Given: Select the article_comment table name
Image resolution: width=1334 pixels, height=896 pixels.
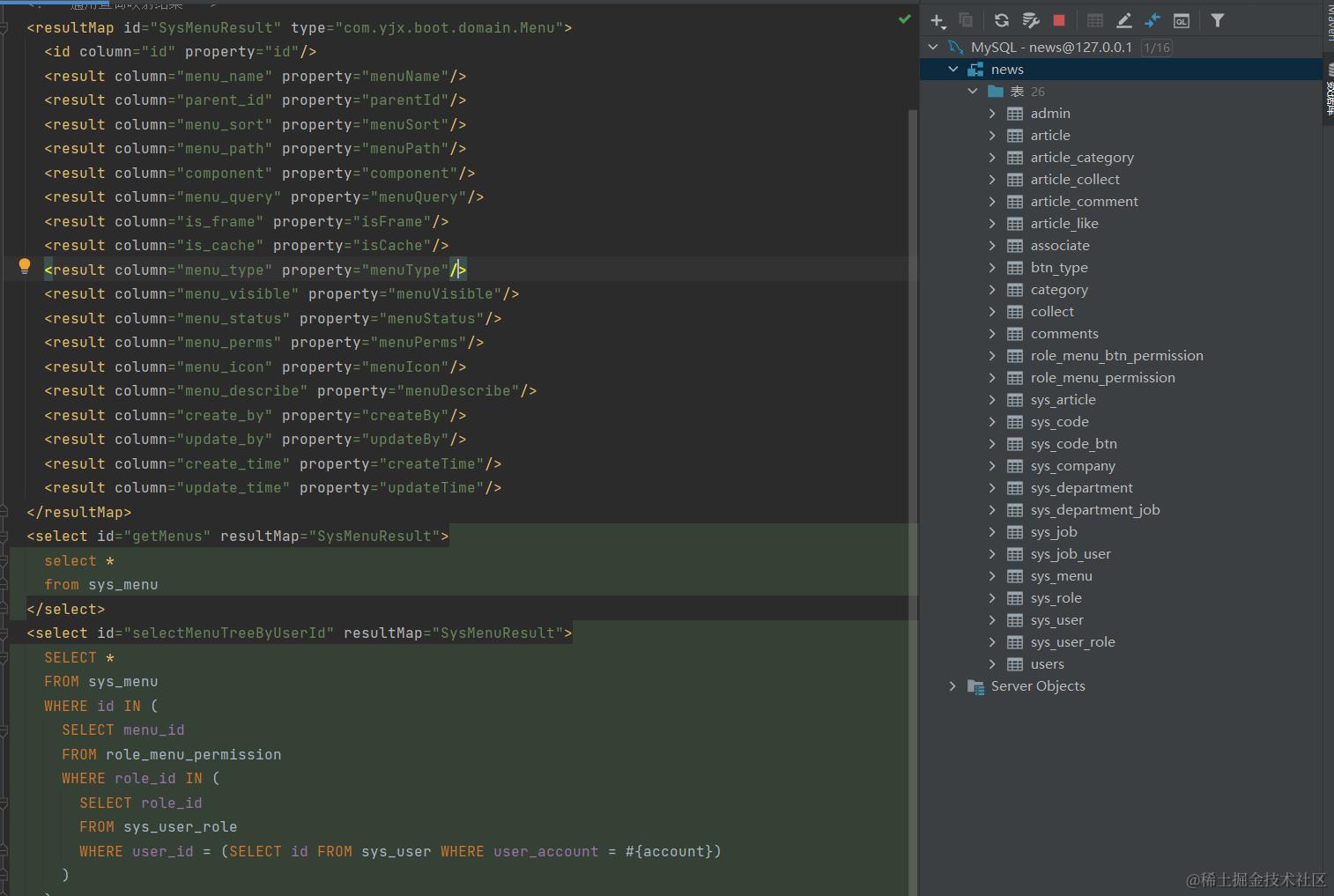Looking at the screenshot, I should coord(1085,202).
